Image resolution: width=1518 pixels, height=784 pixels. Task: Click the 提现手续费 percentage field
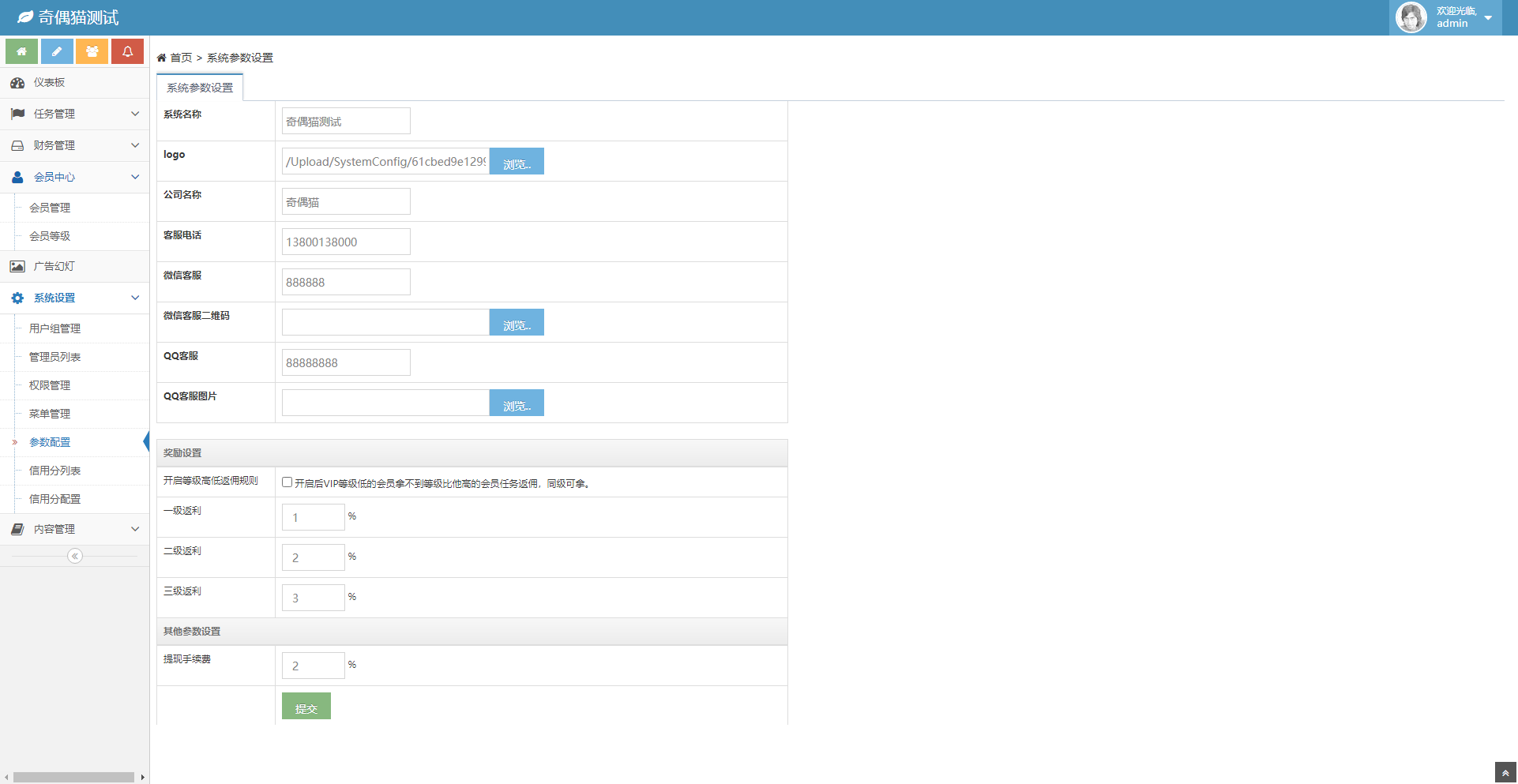click(x=314, y=666)
